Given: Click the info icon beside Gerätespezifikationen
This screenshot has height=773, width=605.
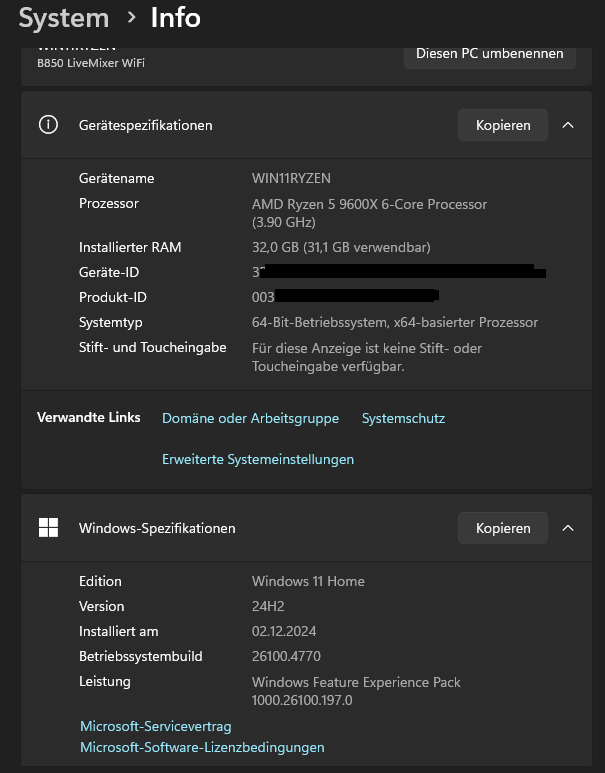Looking at the screenshot, I should click(48, 125).
